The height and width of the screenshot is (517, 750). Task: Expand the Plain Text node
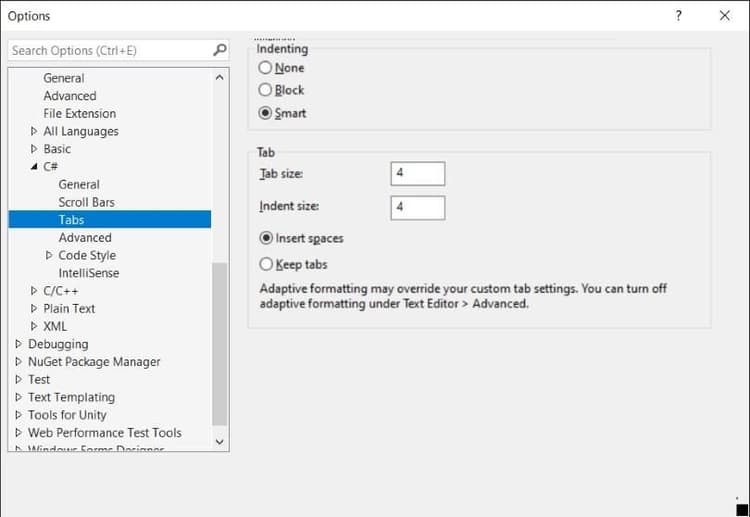pos(34,308)
